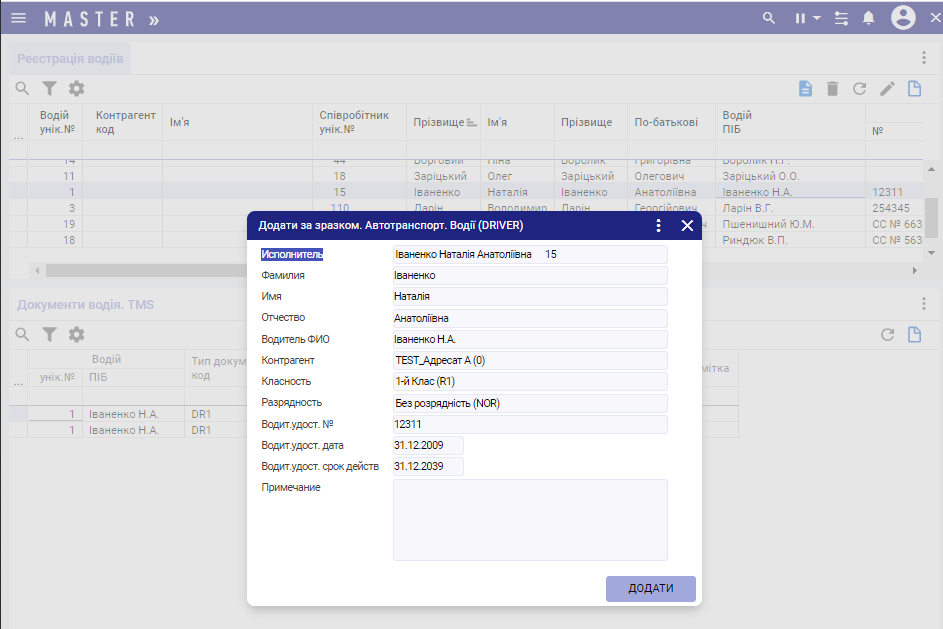Click the Примечание text area
This screenshot has height=629, width=943.
click(530, 520)
